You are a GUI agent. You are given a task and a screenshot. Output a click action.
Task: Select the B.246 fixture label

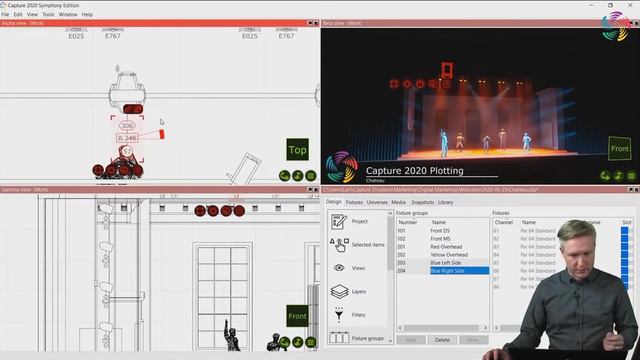click(x=127, y=138)
